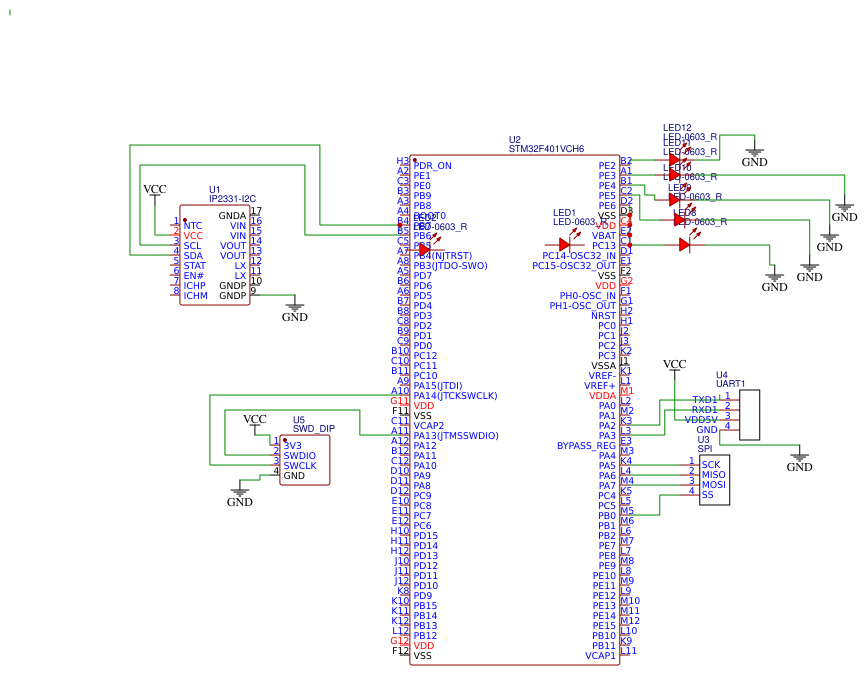Click the PA13(JTMSSWDIO) pin label
Screen dimensions: 868x675
(456, 436)
